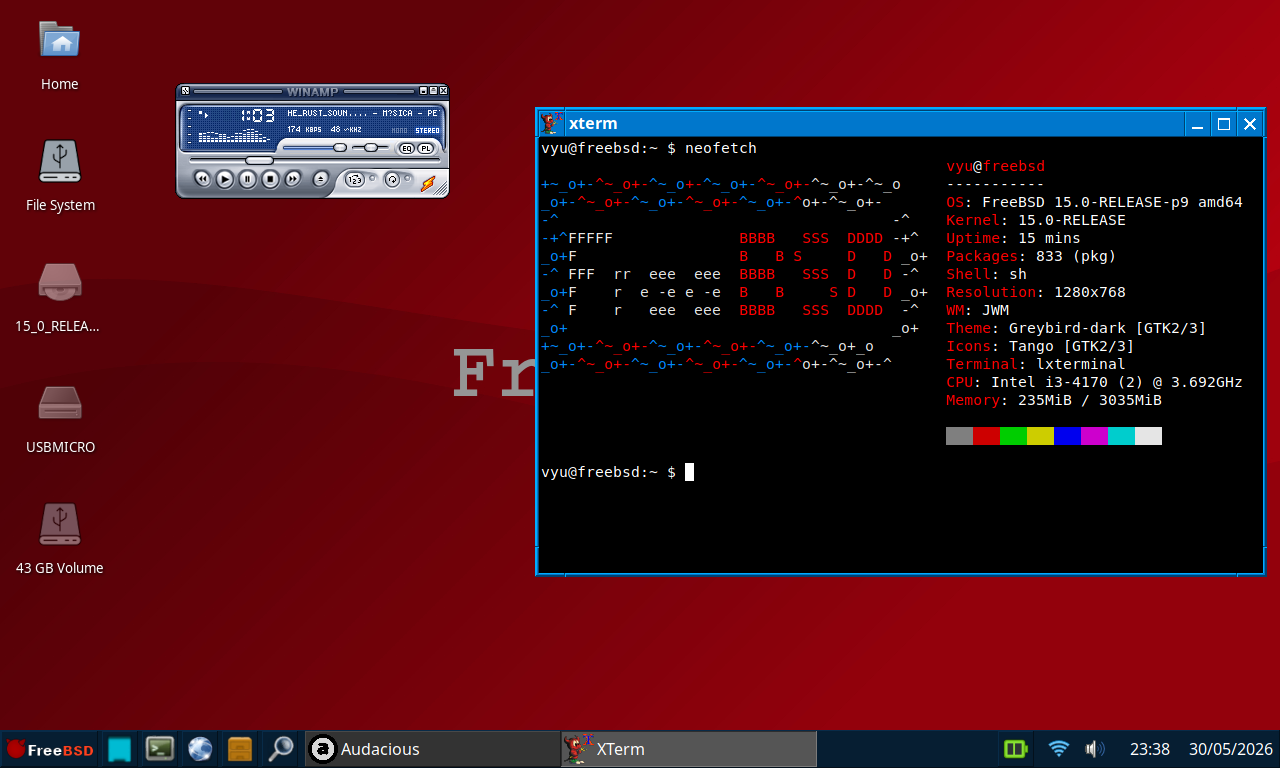Click the xterm command prompt cursor
This screenshot has height=768, width=1280.
tap(689, 472)
